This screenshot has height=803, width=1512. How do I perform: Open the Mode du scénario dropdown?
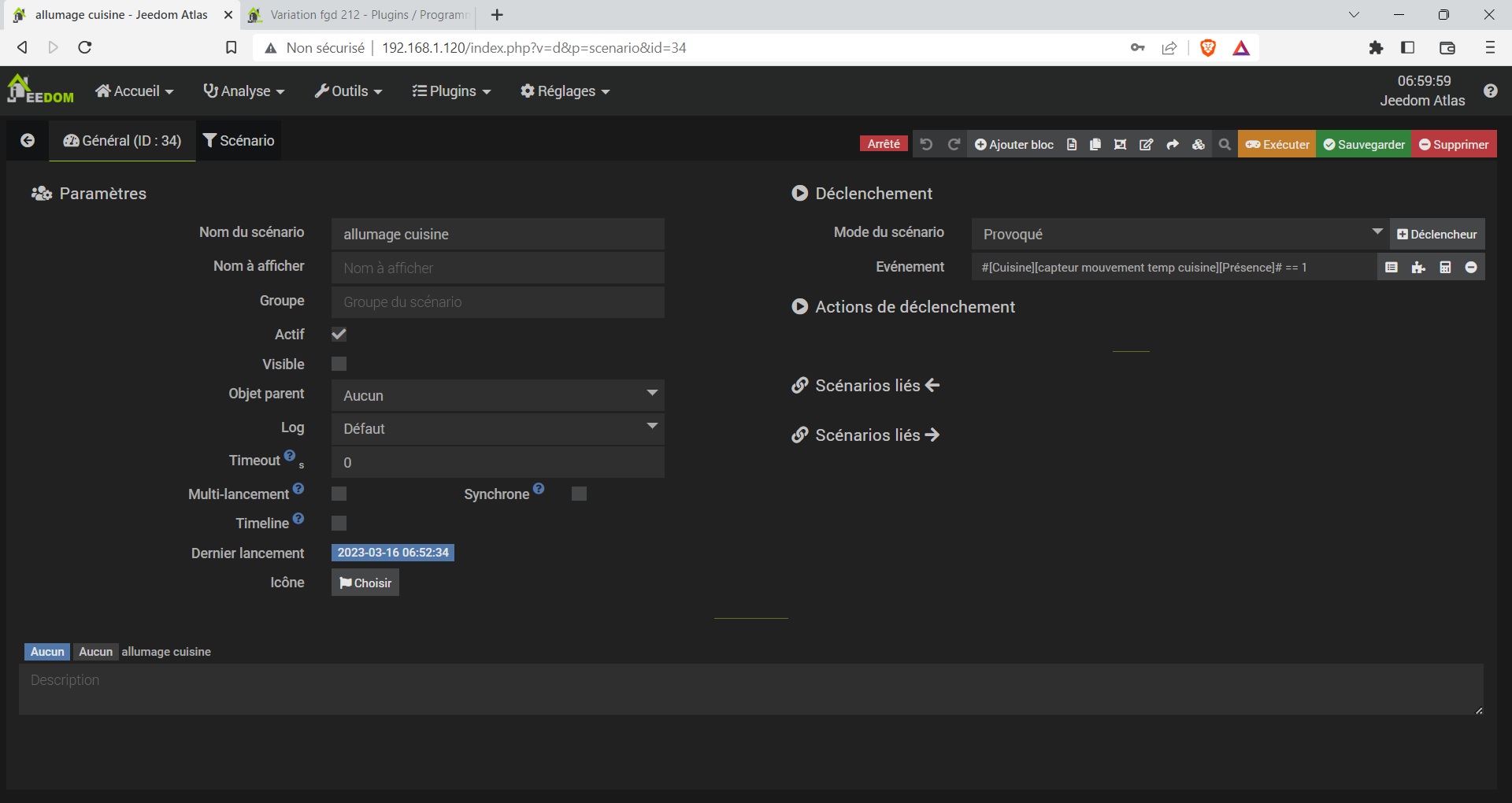[x=1179, y=235]
